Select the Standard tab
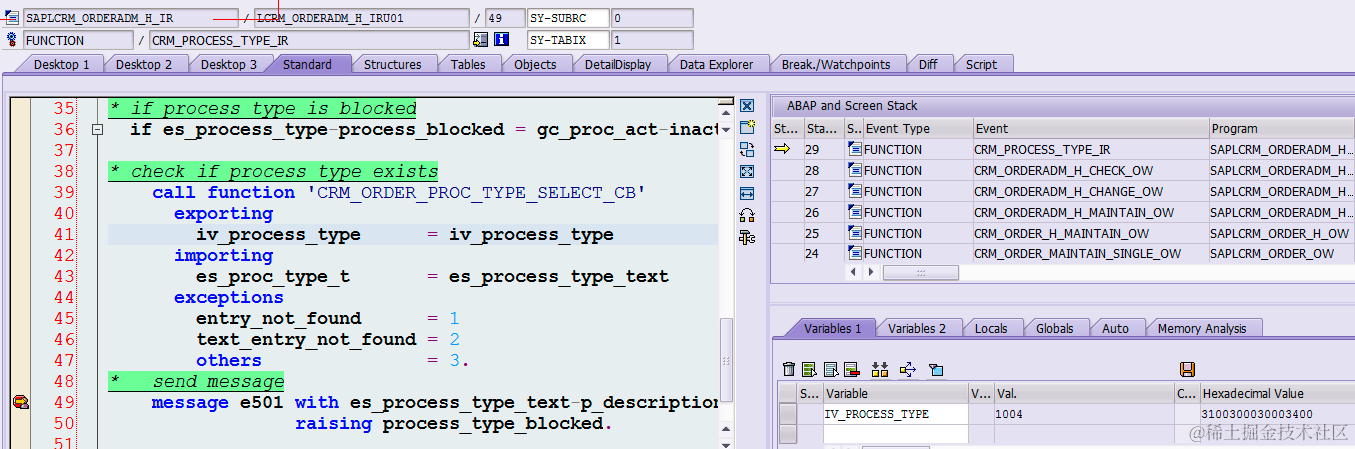 [x=308, y=64]
